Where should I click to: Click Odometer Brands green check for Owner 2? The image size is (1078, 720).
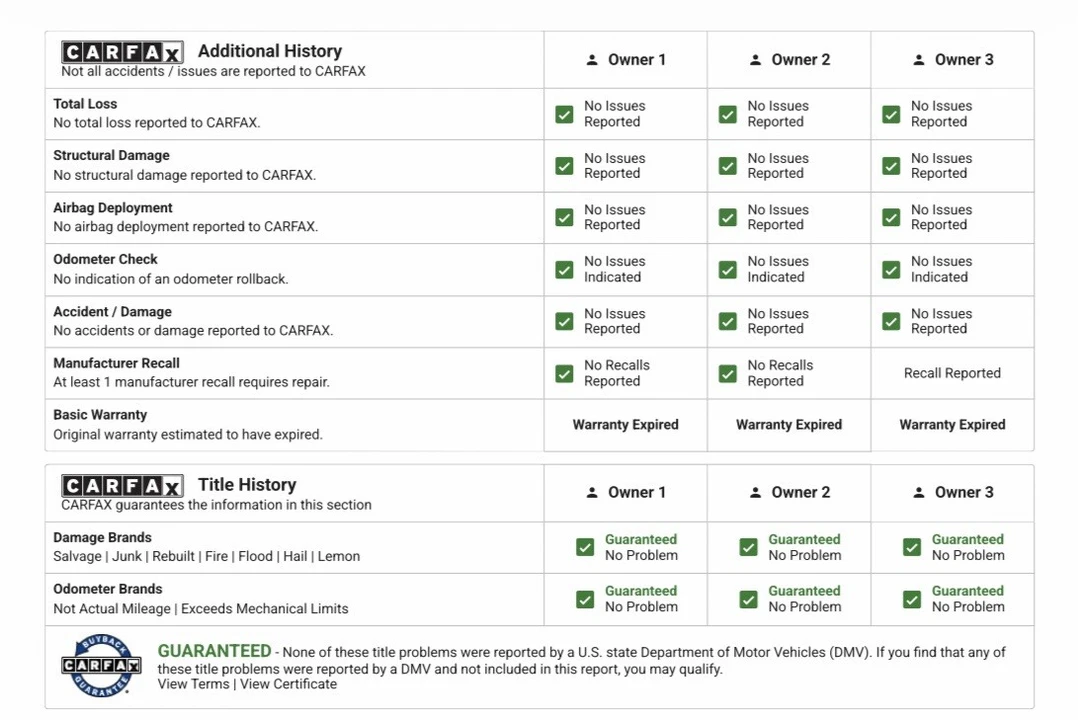[749, 600]
